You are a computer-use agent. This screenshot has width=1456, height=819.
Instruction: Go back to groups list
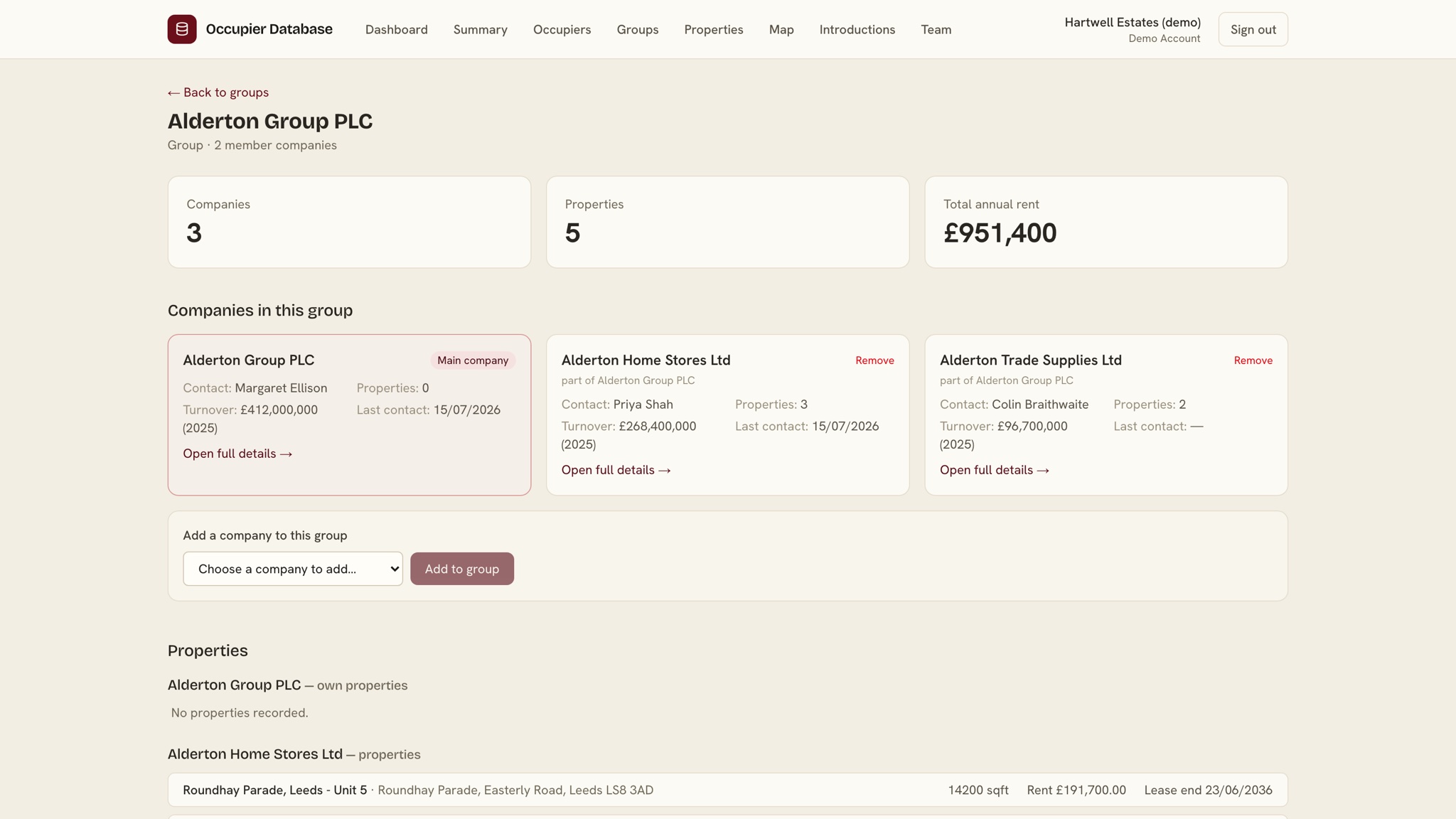click(x=218, y=92)
